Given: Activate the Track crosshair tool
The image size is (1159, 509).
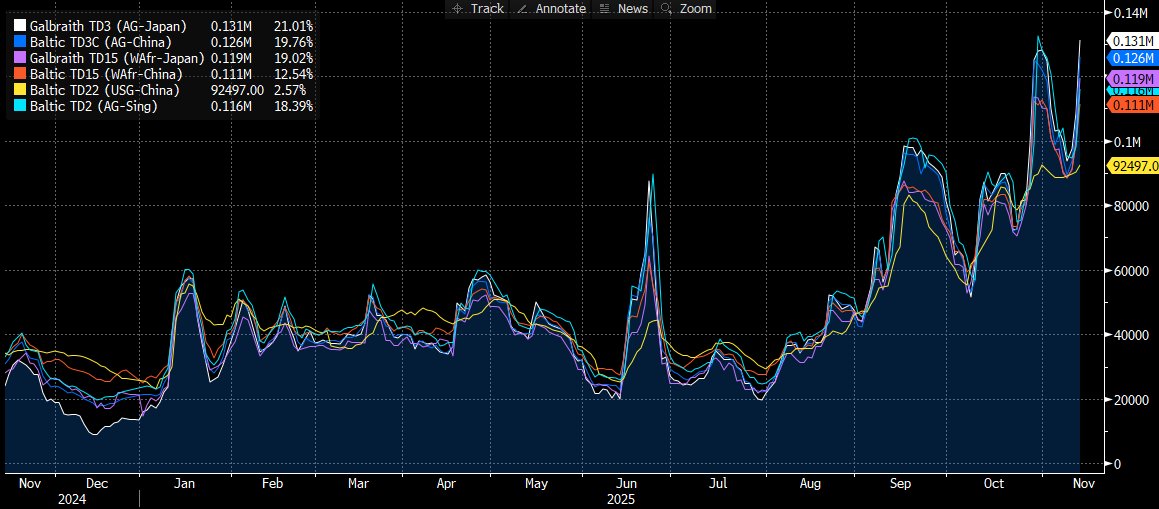Looking at the screenshot, I should pyautogui.click(x=477, y=8).
